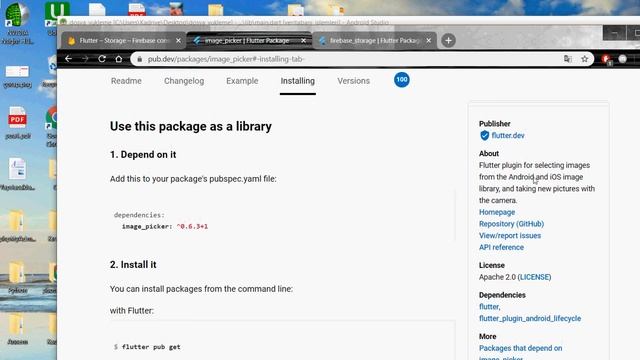Viewport: 640px width, 360px height.
Task: Click the red extension icon in toolbar
Action: (x=606, y=59)
